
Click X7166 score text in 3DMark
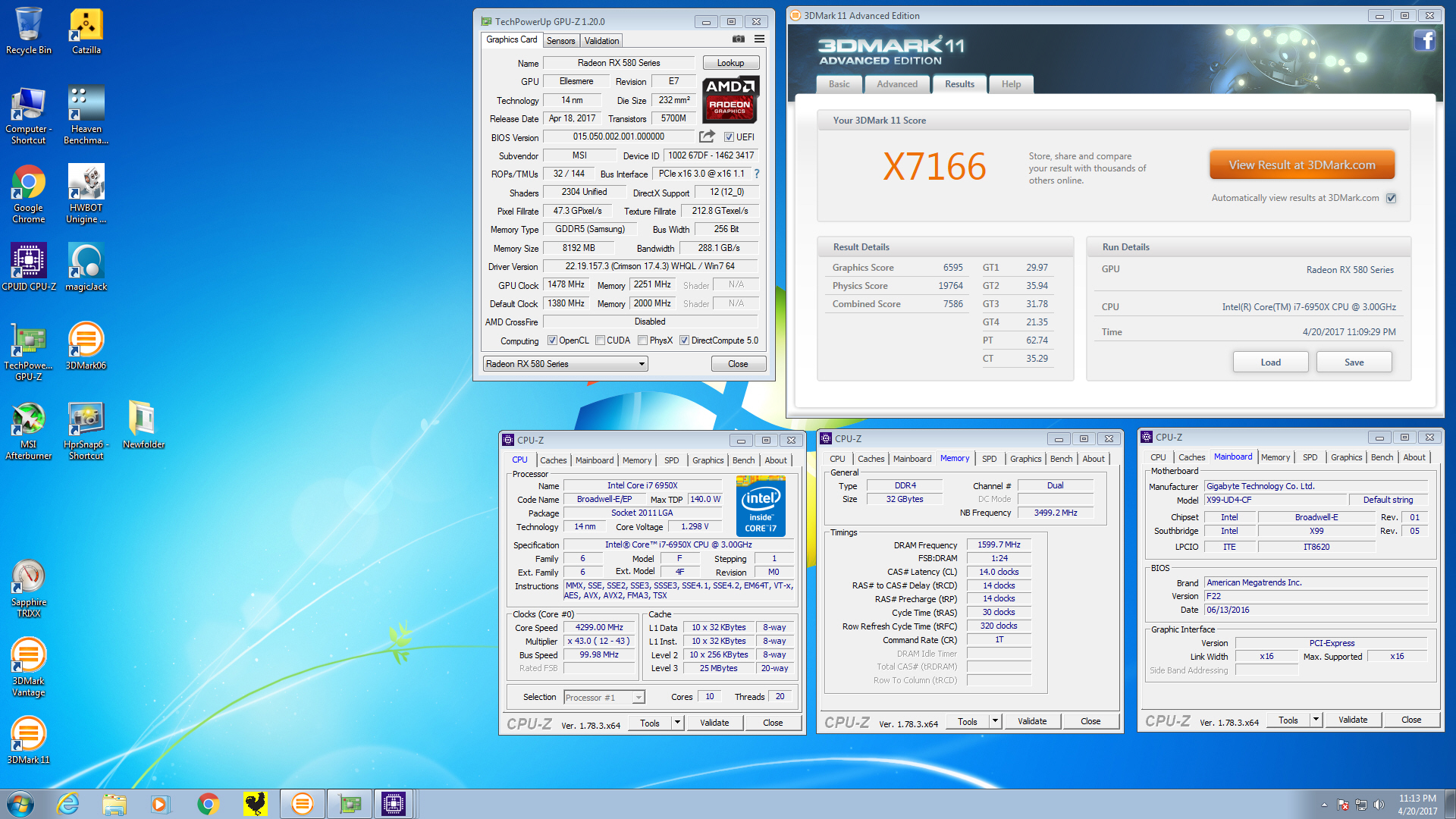[934, 167]
